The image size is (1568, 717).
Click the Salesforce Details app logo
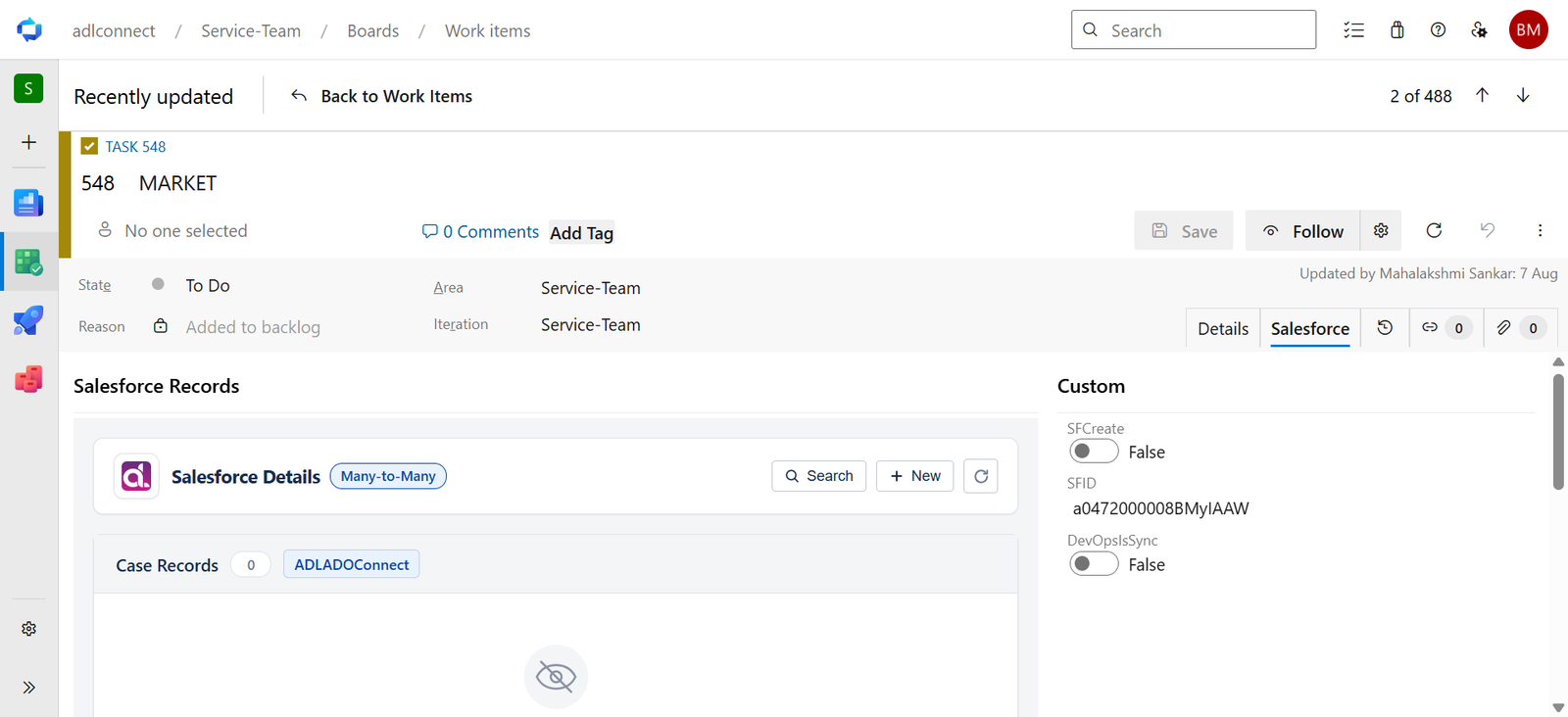coord(136,476)
